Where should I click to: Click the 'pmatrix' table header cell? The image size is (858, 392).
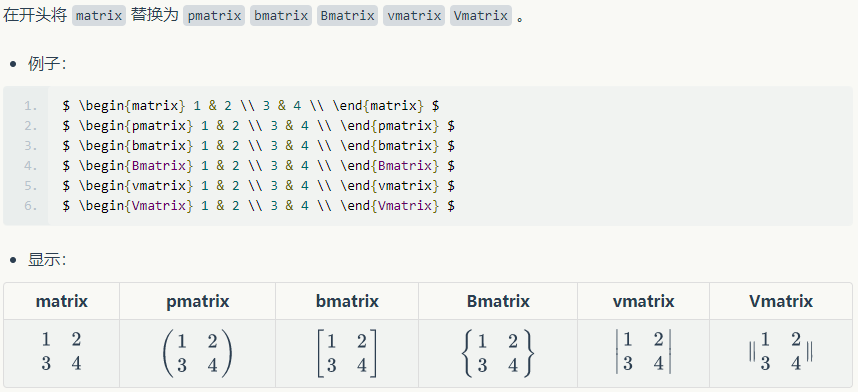pyautogui.click(x=198, y=301)
